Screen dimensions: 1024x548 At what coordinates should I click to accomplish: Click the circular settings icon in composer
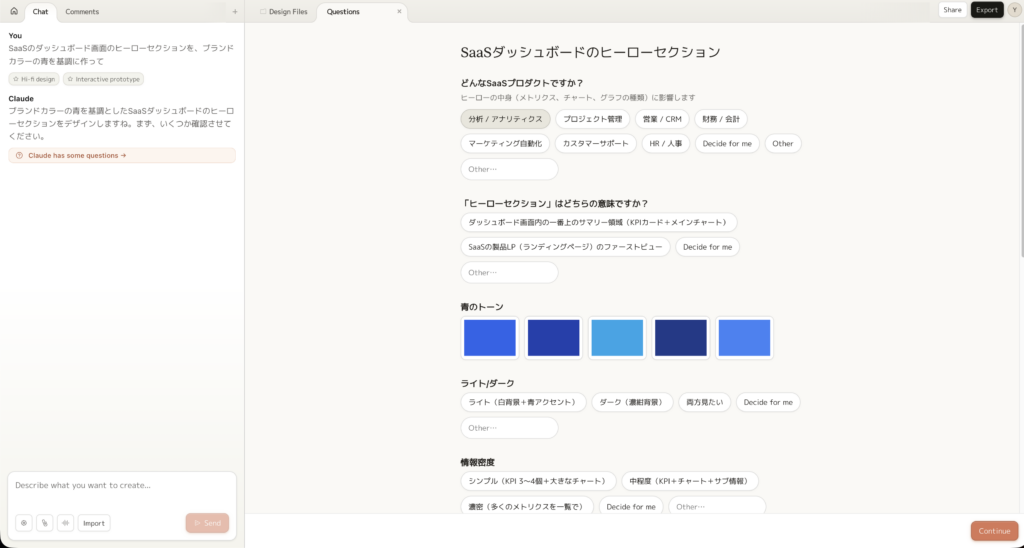coord(24,523)
